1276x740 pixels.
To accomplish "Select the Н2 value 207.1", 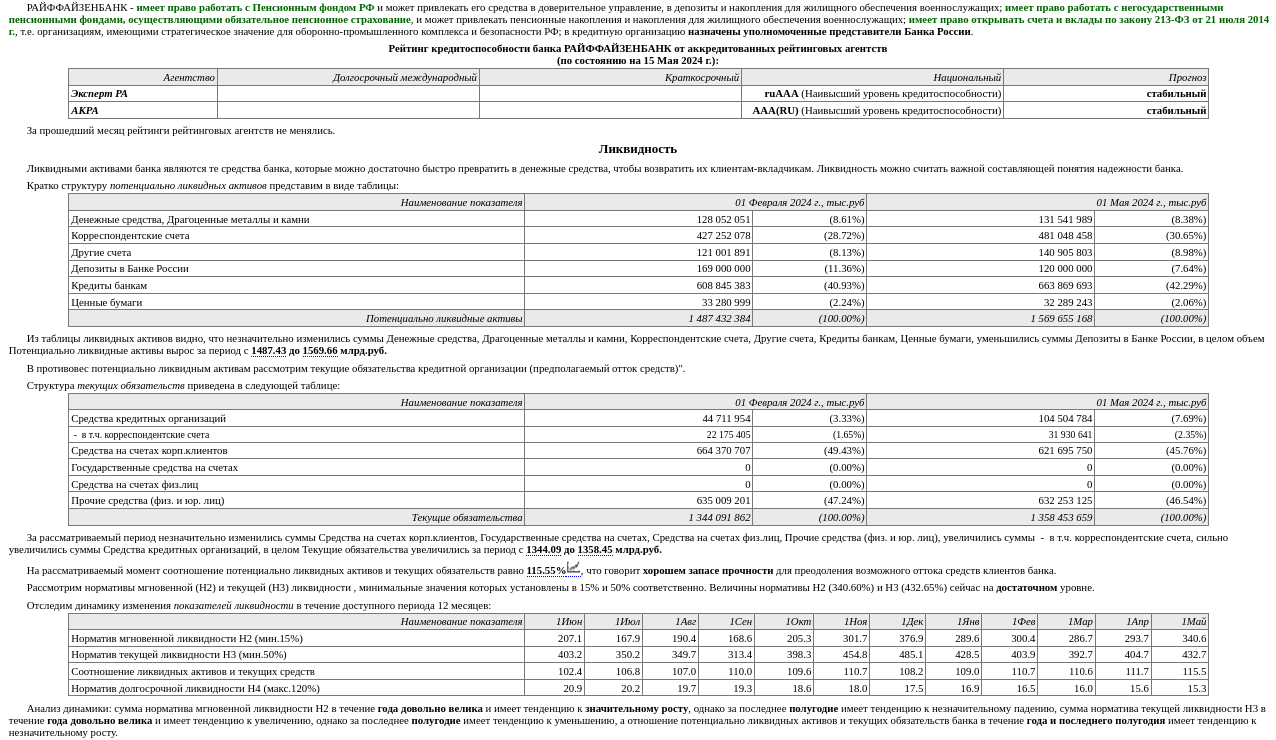I will 569,638.
